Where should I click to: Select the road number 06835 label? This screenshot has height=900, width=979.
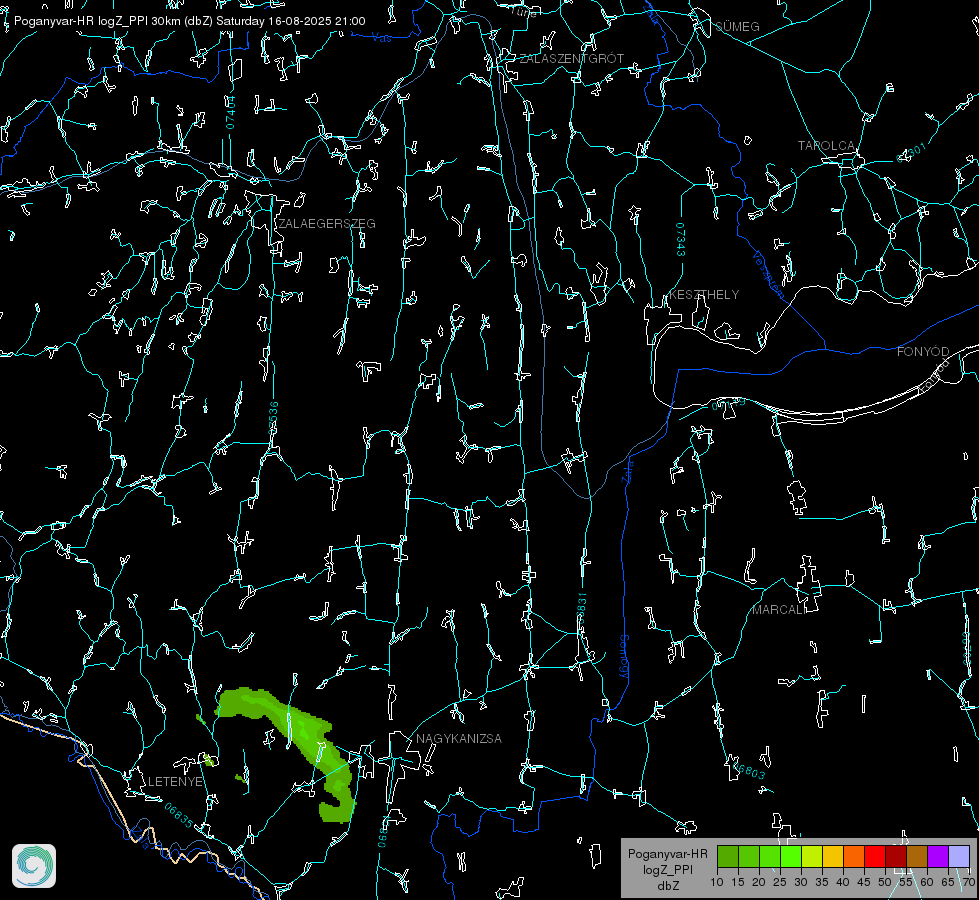(179, 815)
